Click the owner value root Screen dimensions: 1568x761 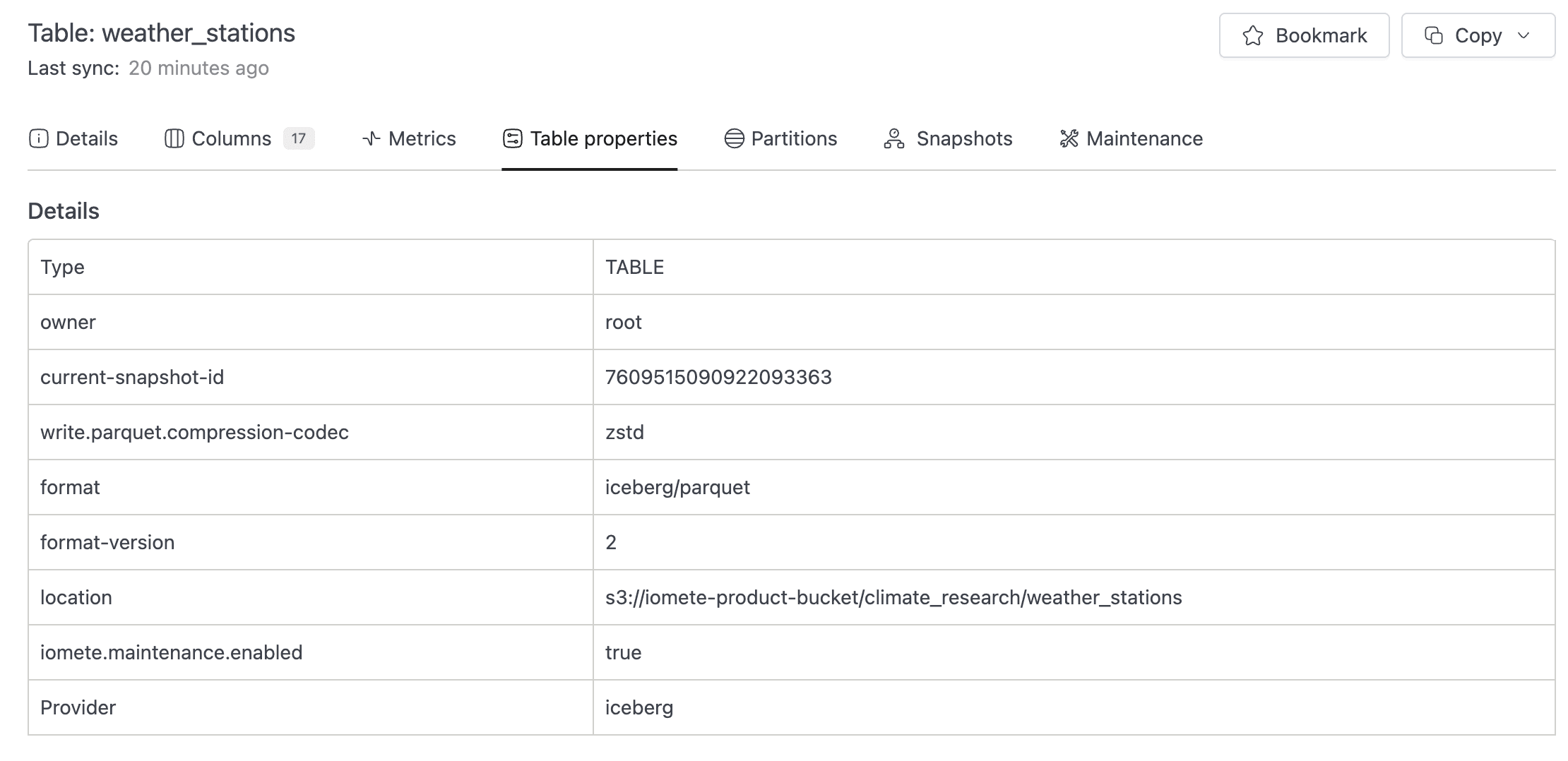623,322
